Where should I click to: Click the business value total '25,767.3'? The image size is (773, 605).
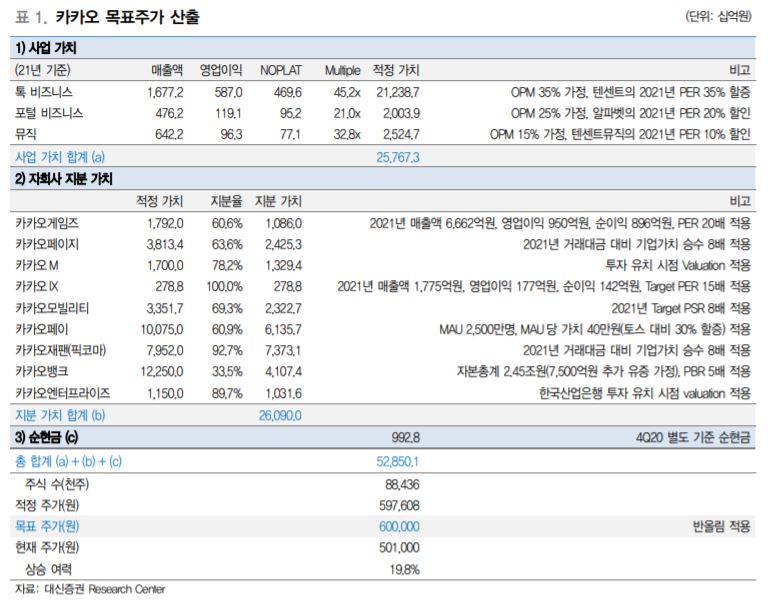398,157
